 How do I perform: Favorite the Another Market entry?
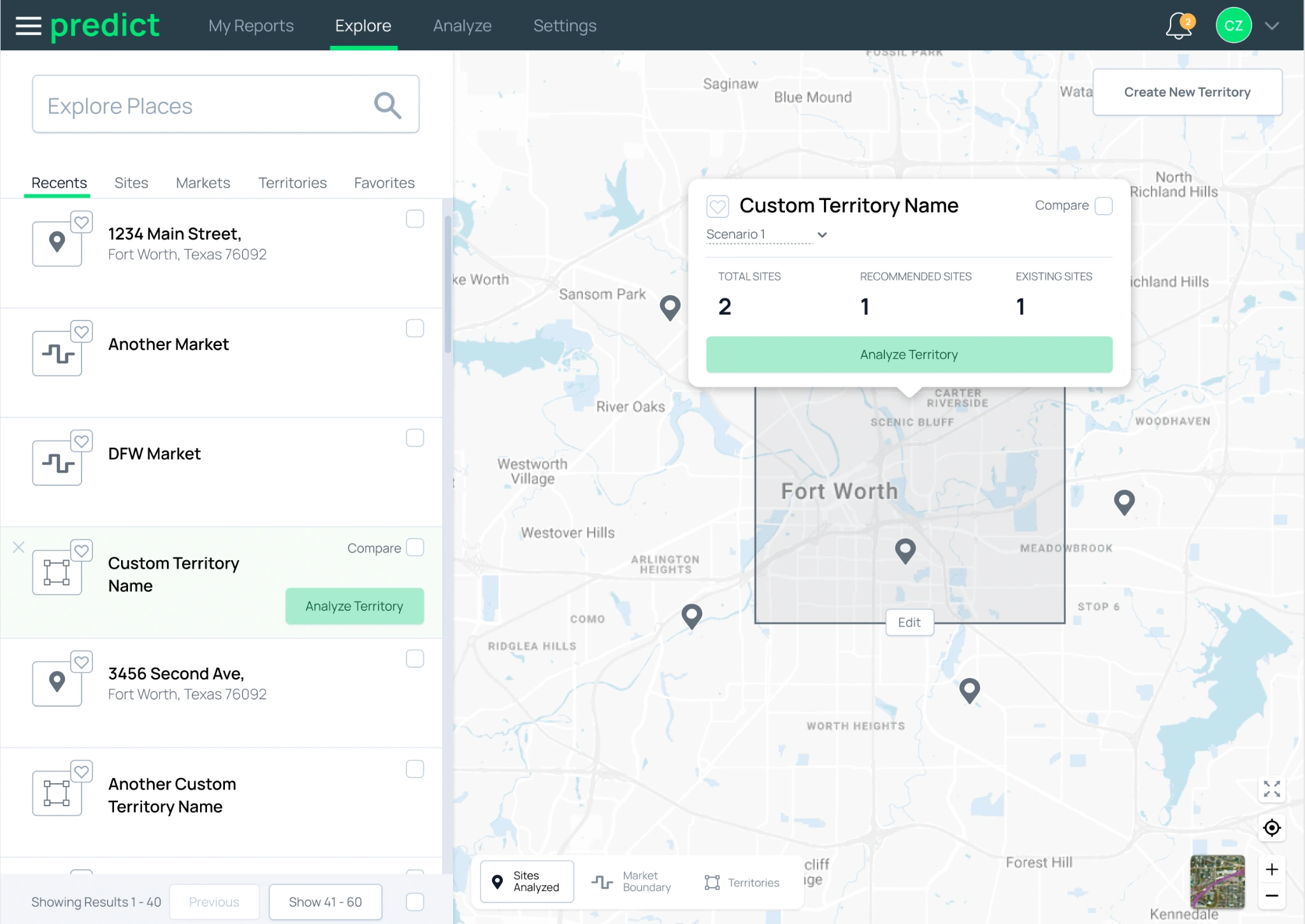click(x=82, y=331)
